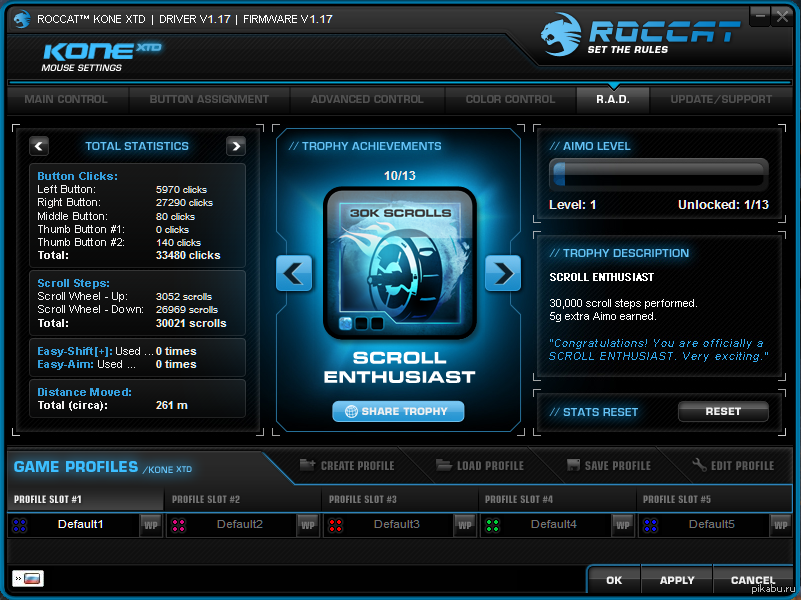
Task: Reset stats with the Reset button
Action: point(723,411)
